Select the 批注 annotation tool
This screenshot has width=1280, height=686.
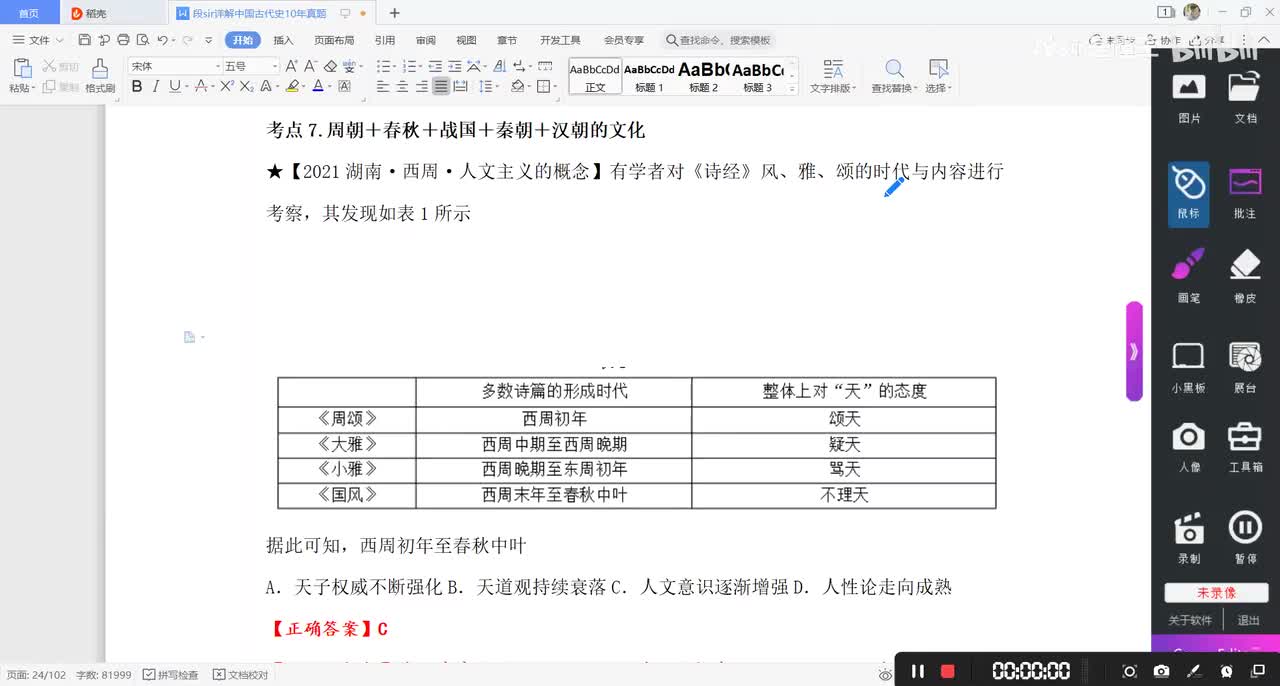[1245, 194]
